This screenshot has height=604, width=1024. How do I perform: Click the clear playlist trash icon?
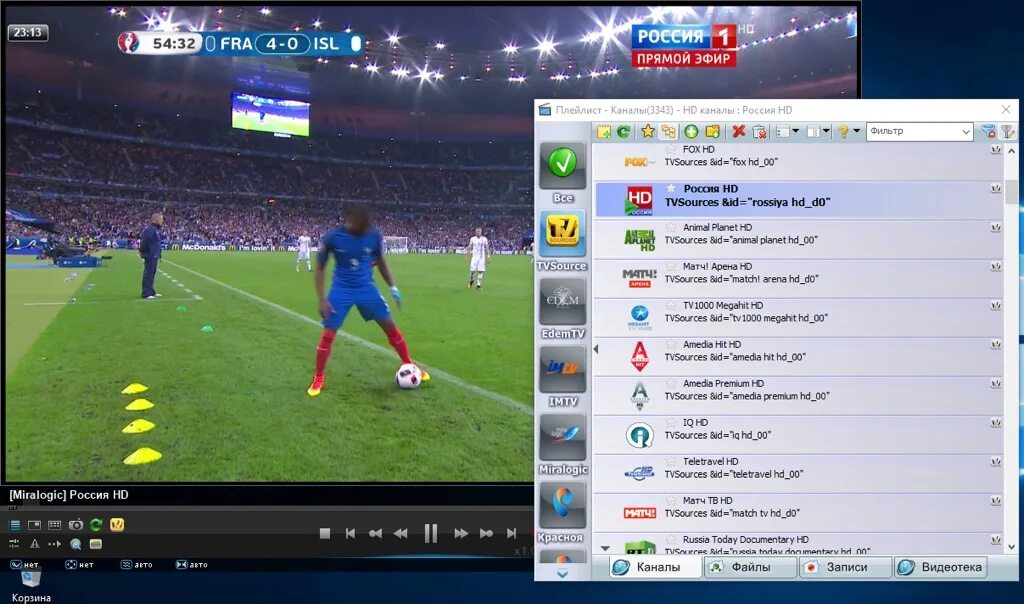point(760,131)
